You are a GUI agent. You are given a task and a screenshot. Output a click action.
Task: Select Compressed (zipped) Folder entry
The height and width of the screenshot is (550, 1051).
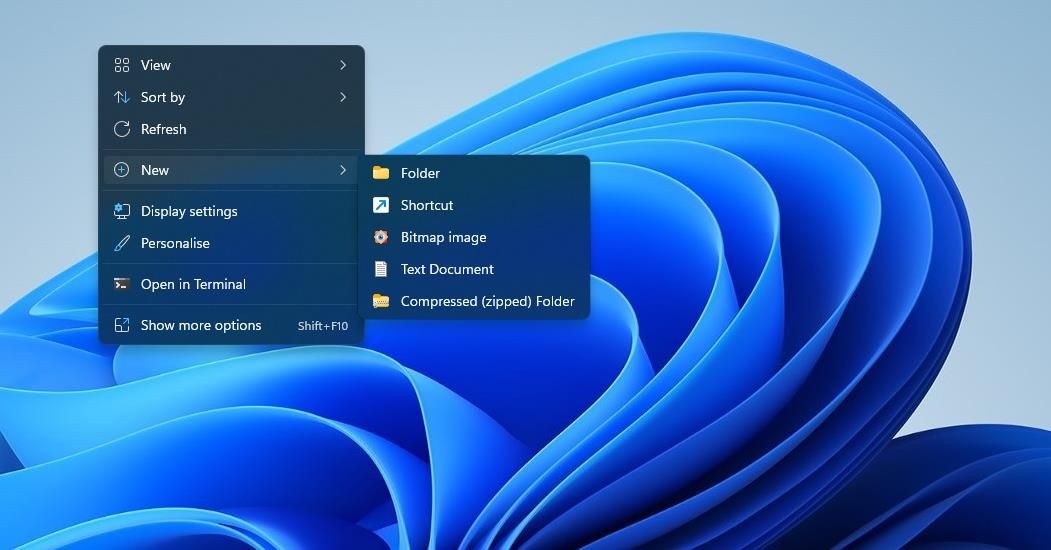[475, 301]
